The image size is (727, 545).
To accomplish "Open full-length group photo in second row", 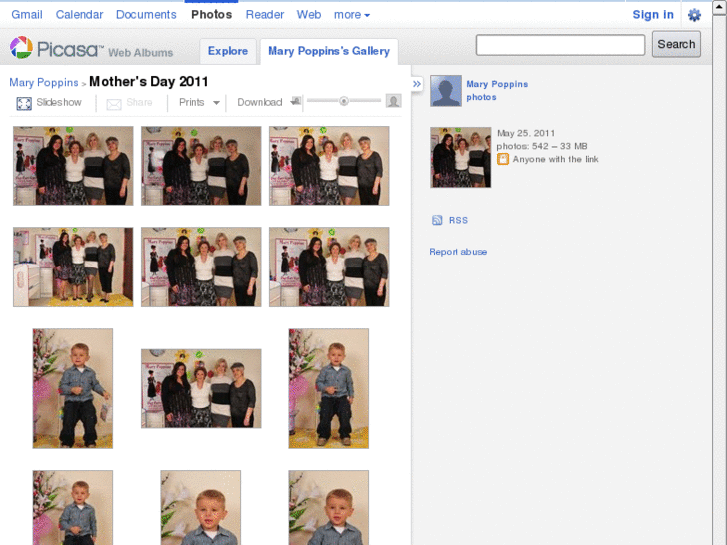I will click(x=73, y=267).
